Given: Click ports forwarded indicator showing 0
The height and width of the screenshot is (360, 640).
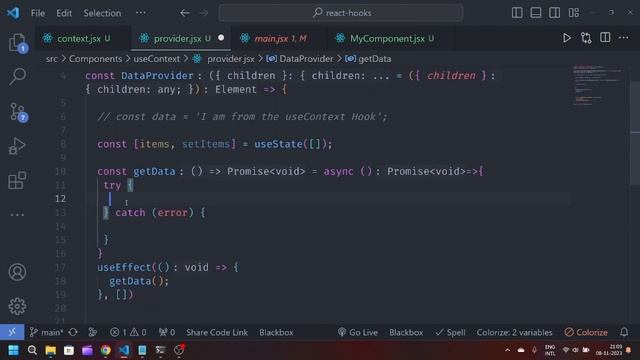Looking at the screenshot, I should (167, 332).
